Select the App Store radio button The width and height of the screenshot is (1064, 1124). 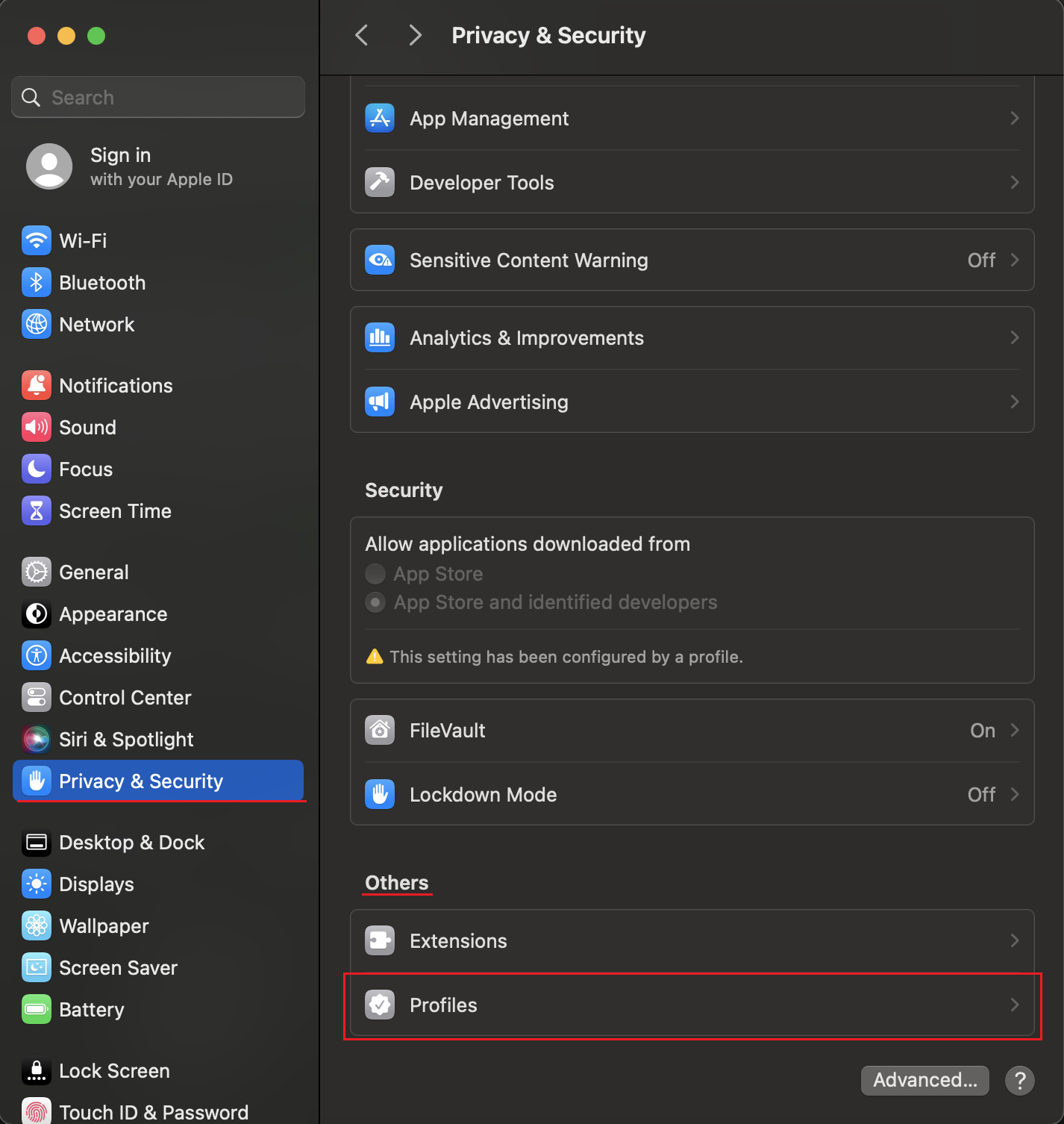tap(375, 573)
